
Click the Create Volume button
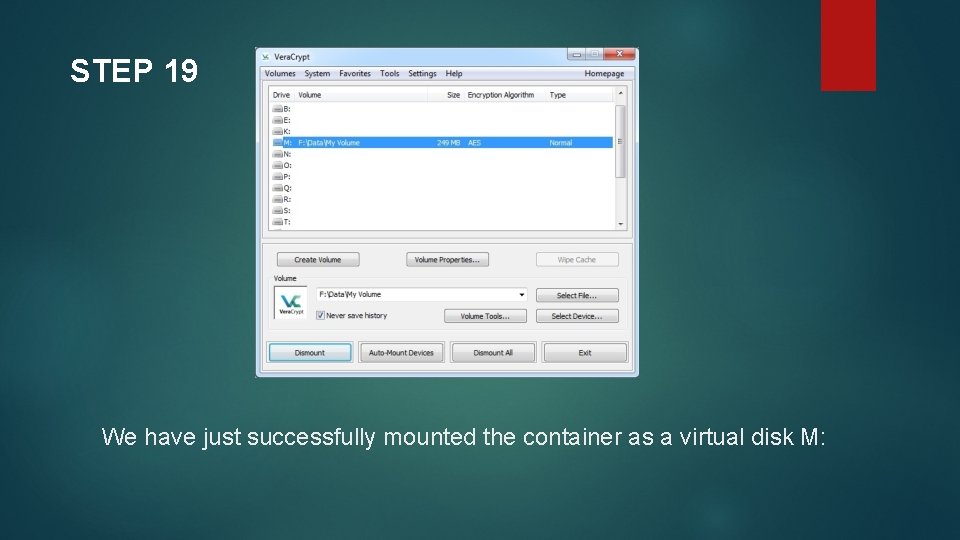(318, 260)
